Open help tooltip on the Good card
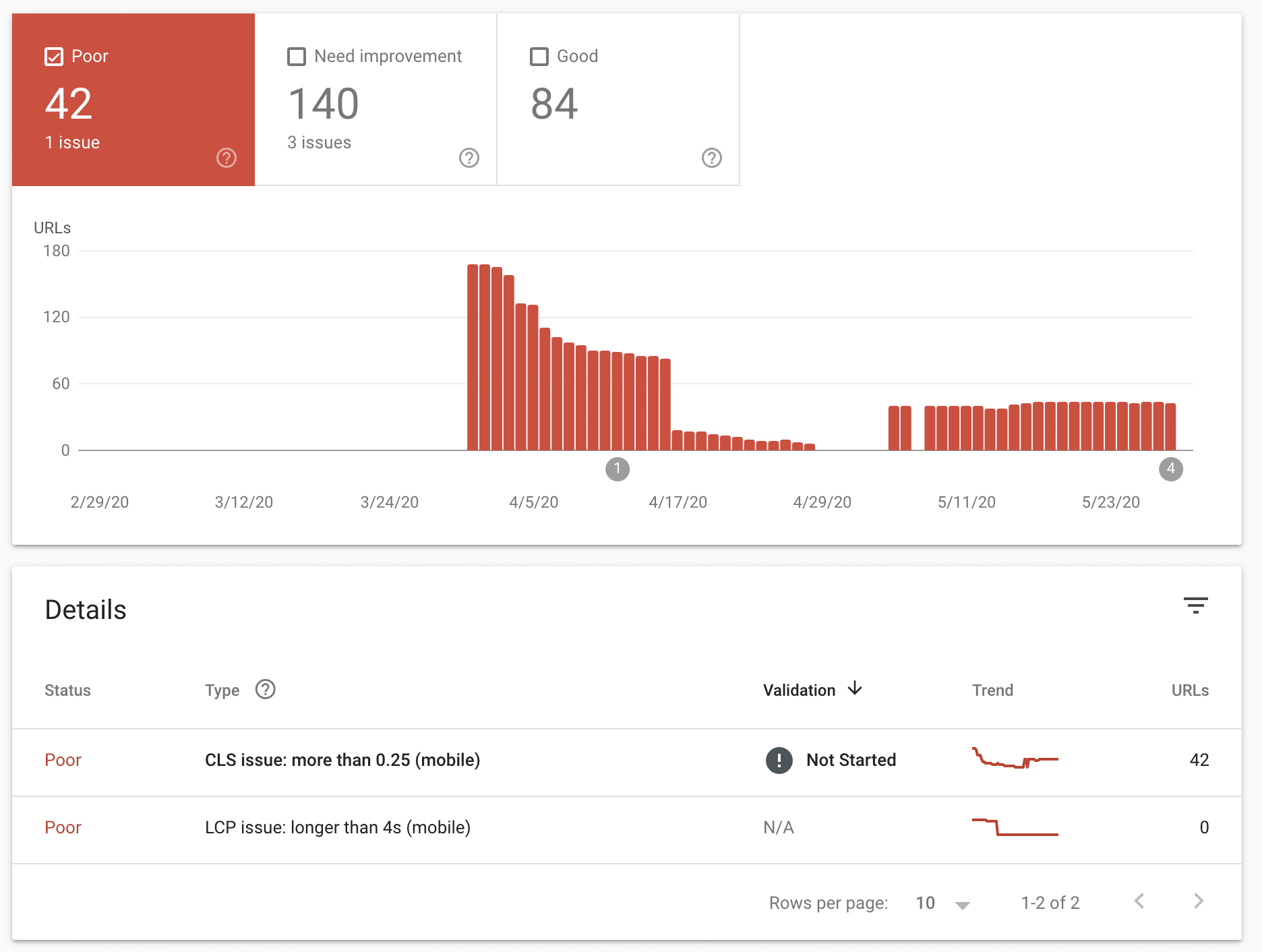This screenshot has height=952, width=1262. tap(712, 158)
